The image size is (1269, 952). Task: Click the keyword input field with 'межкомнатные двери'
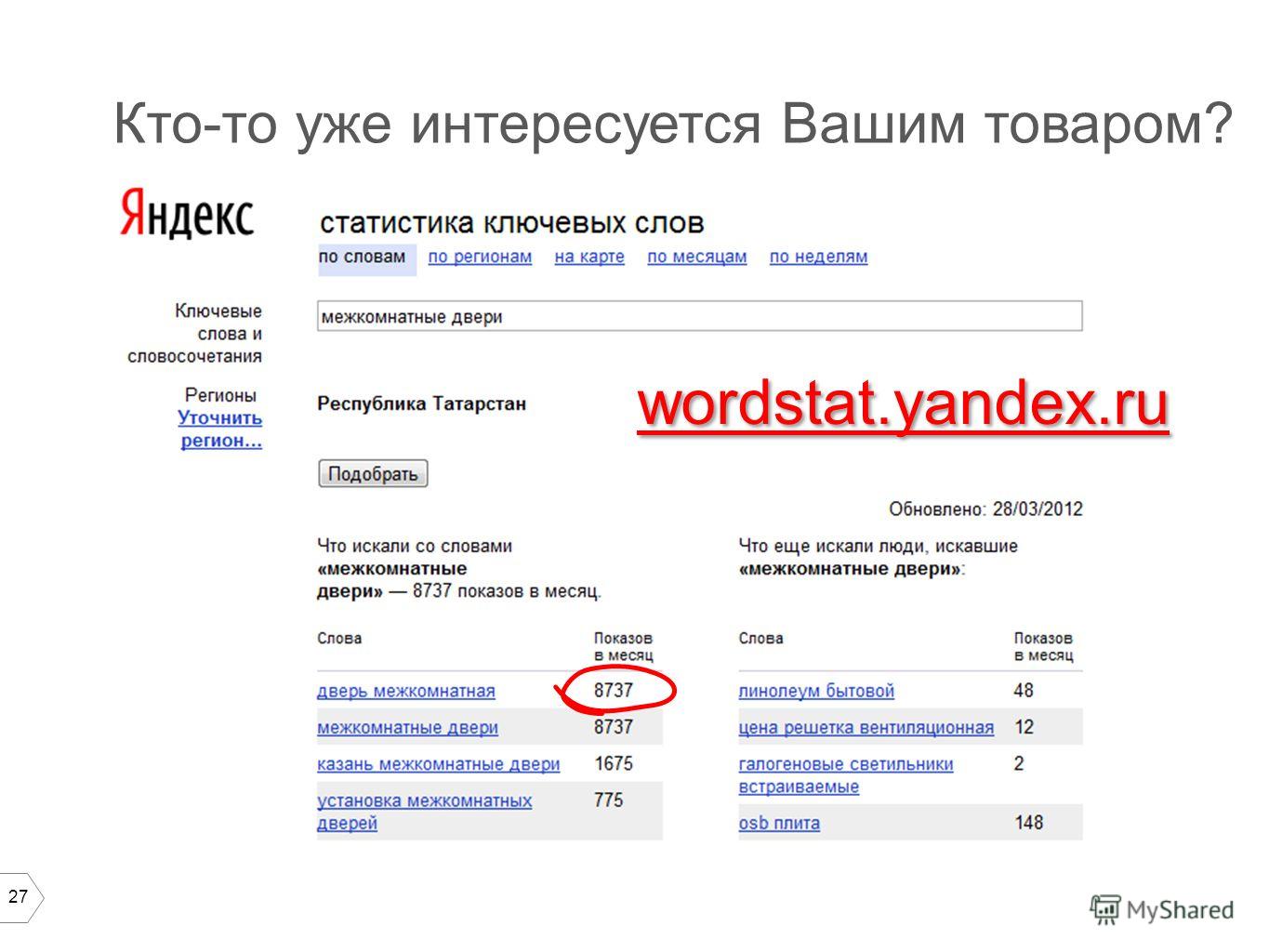pos(700,316)
